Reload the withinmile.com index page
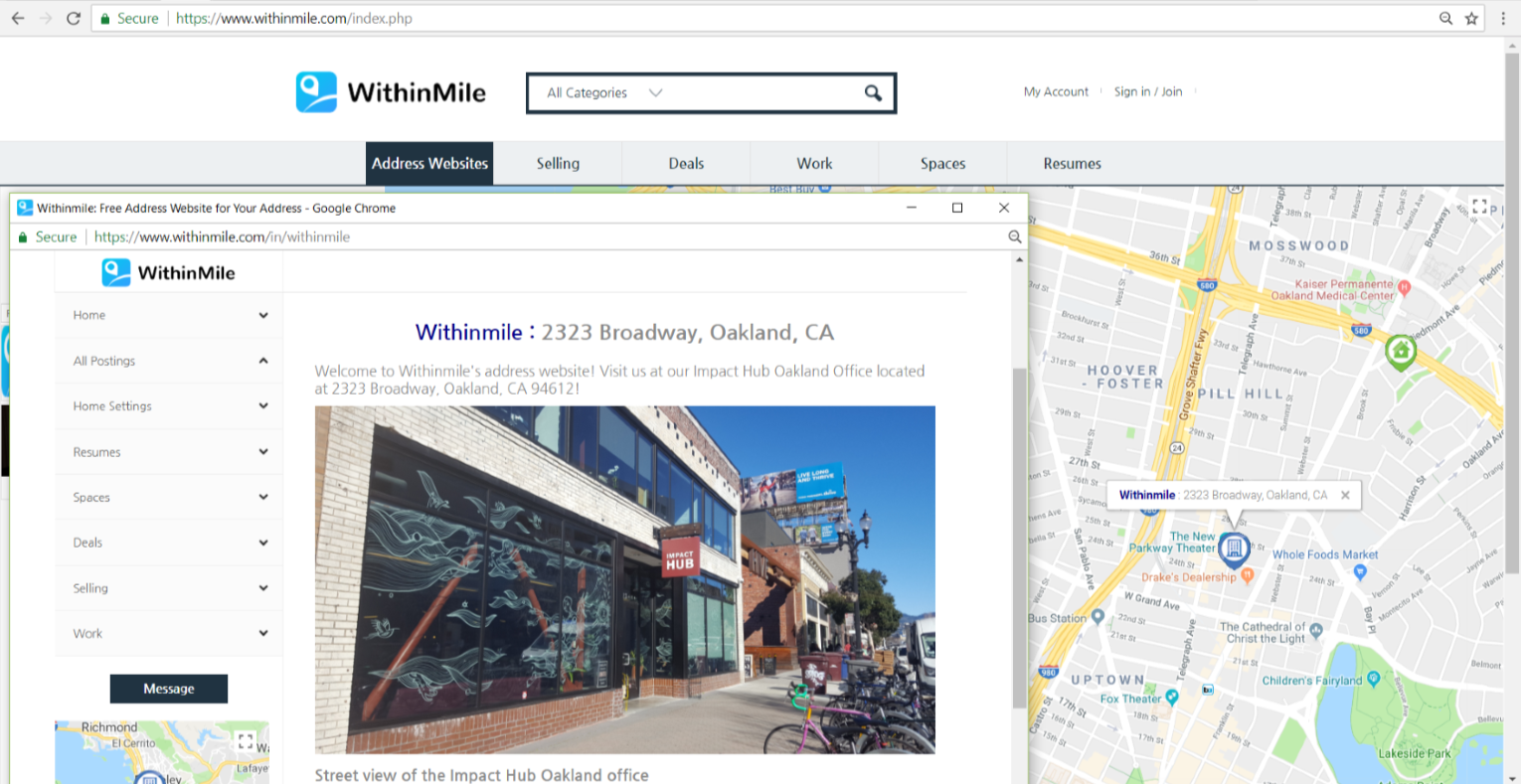The image size is (1521, 784). pyautogui.click(x=74, y=18)
